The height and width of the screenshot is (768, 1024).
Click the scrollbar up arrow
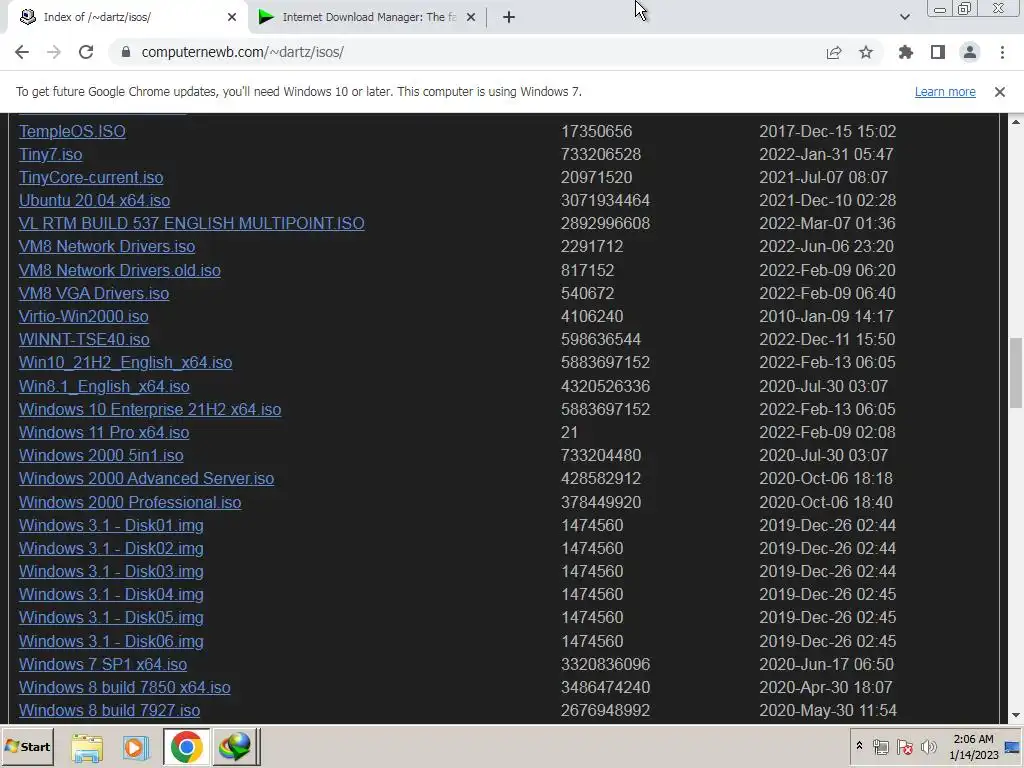click(1016, 122)
